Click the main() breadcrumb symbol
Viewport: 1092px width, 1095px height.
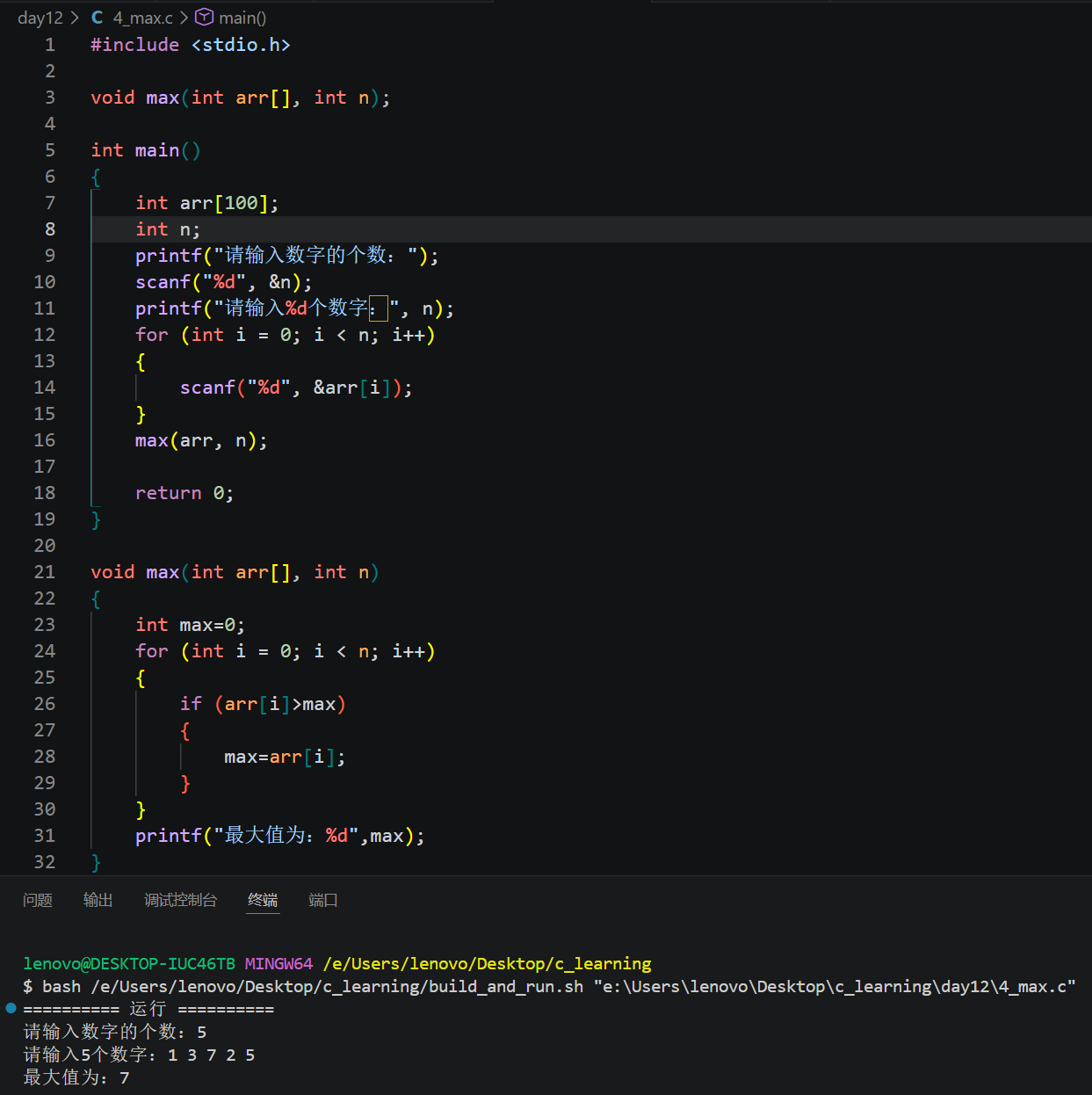(242, 18)
